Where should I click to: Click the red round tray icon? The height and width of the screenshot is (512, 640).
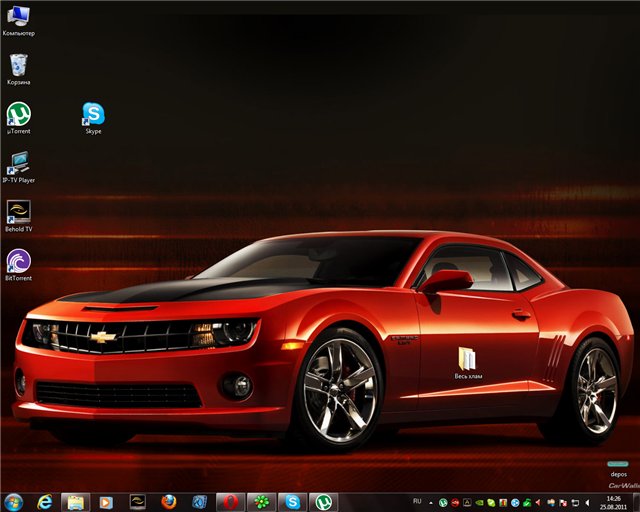coord(455,503)
